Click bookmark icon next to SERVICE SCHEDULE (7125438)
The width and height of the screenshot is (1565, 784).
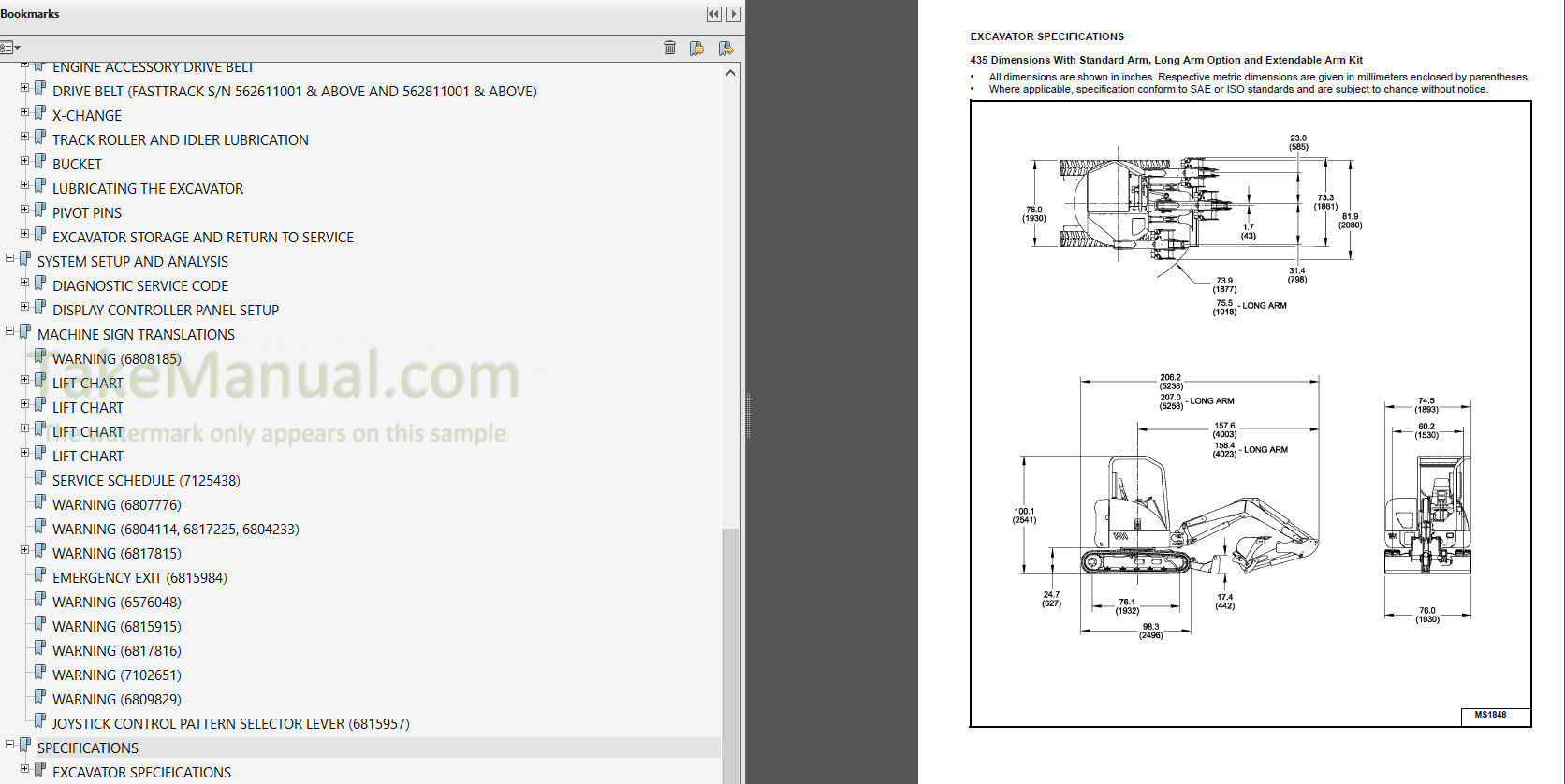(x=40, y=479)
